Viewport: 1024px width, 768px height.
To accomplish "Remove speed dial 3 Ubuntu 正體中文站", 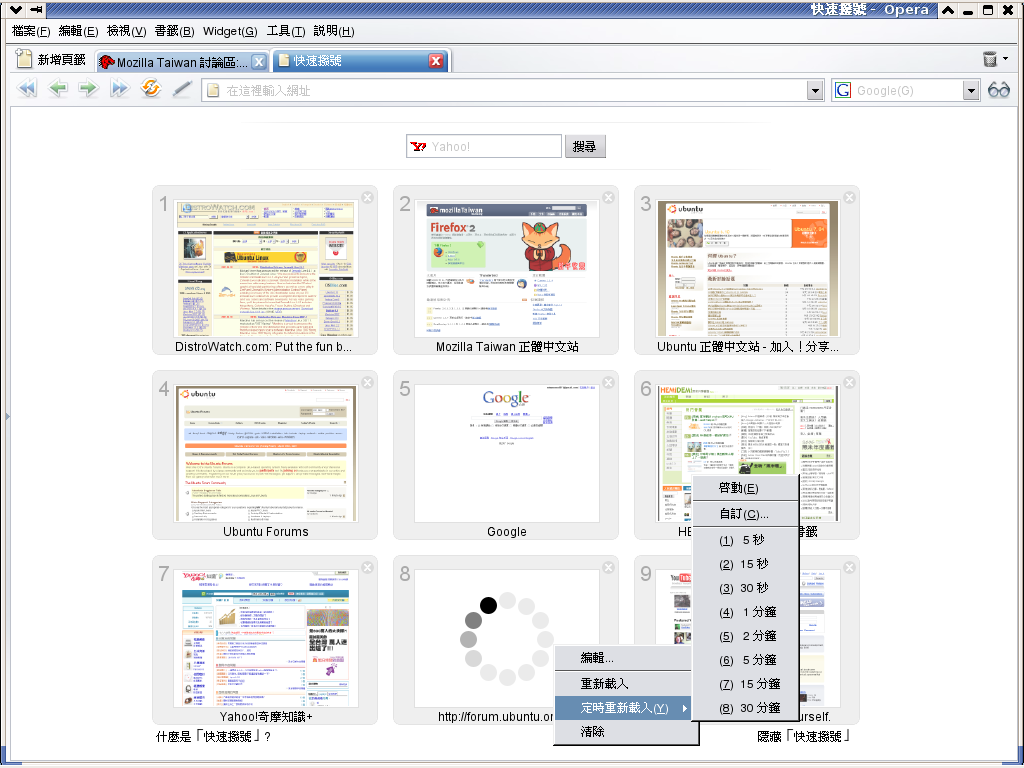I will [x=850, y=197].
